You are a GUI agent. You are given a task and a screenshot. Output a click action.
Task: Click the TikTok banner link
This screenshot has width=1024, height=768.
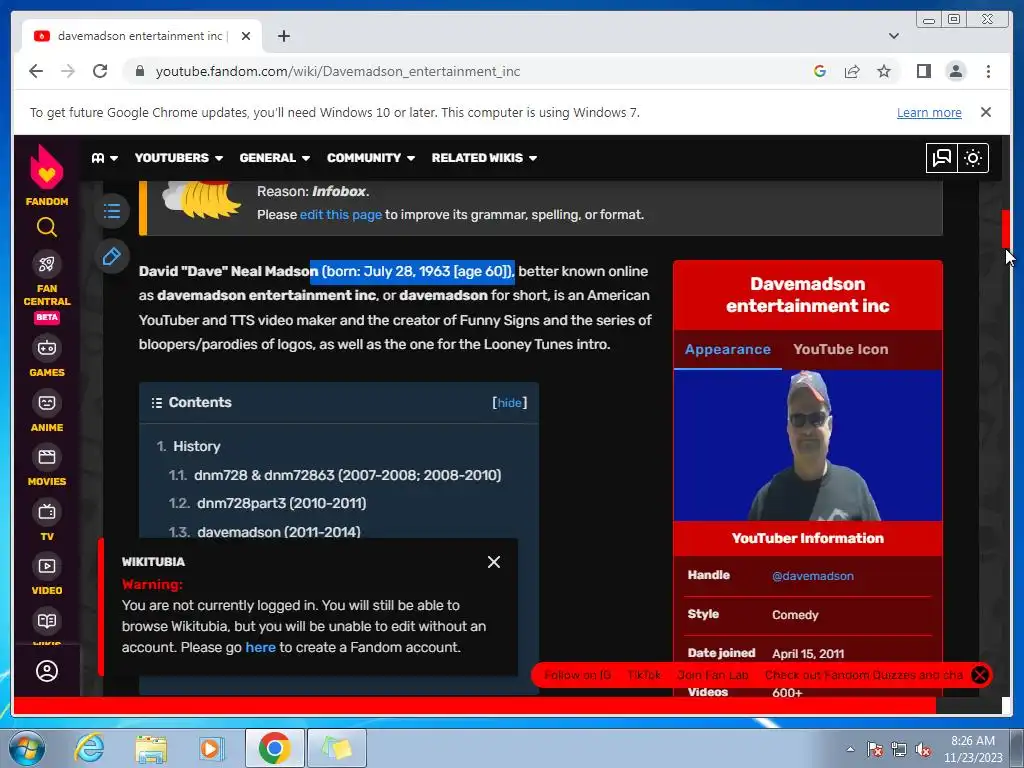pos(644,675)
